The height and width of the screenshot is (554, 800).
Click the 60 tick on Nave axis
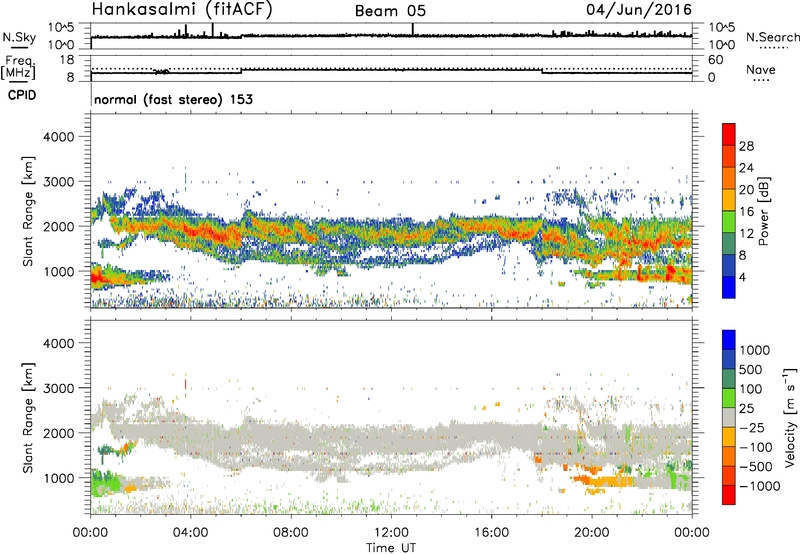[715, 60]
